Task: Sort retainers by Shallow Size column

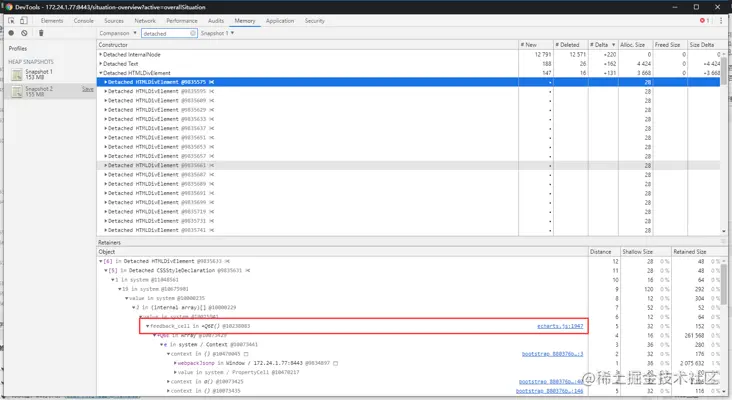Action: 646,252
